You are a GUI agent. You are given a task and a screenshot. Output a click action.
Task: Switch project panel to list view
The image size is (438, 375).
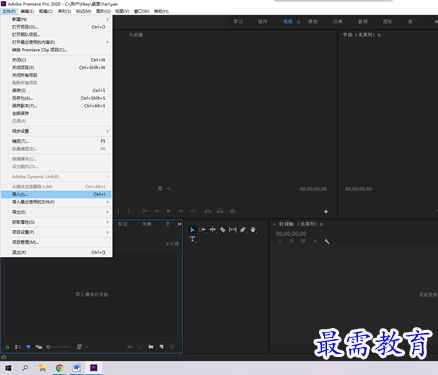click(x=18, y=347)
